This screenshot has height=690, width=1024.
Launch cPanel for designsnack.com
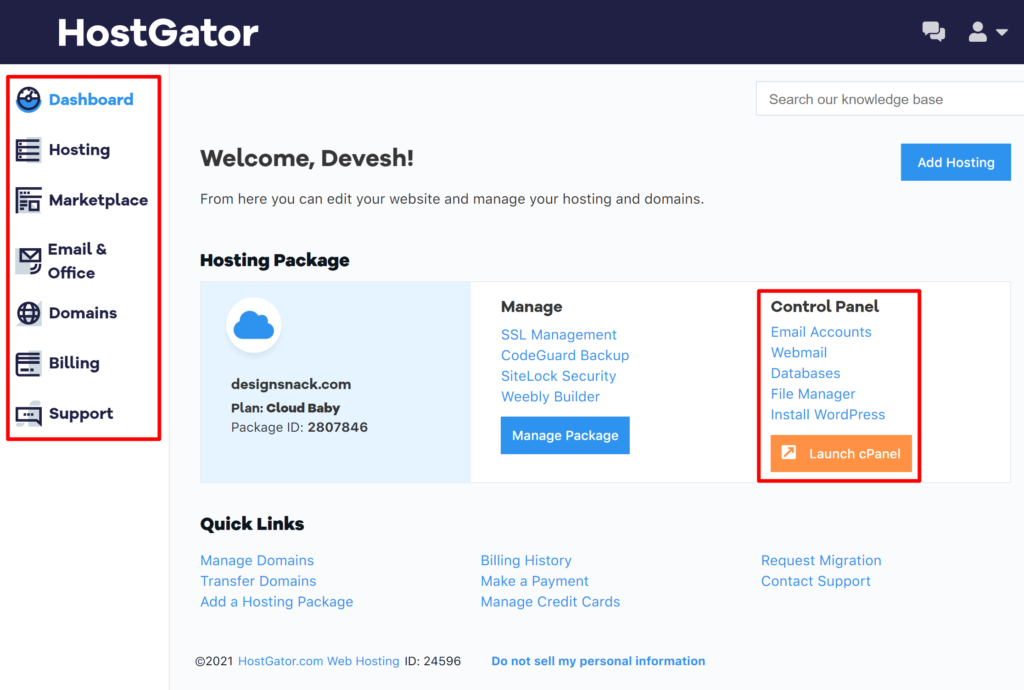pyautogui.click(x=840, y=453)
